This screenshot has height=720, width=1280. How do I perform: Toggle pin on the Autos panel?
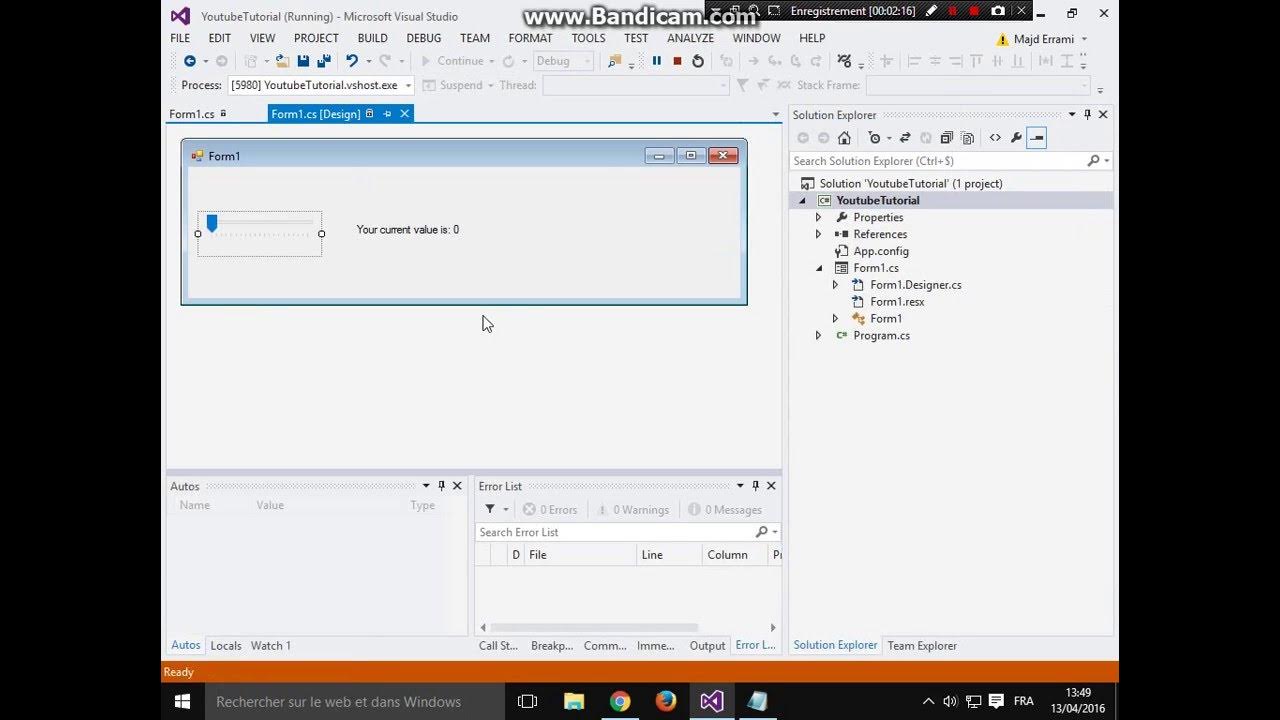(441, 486)
